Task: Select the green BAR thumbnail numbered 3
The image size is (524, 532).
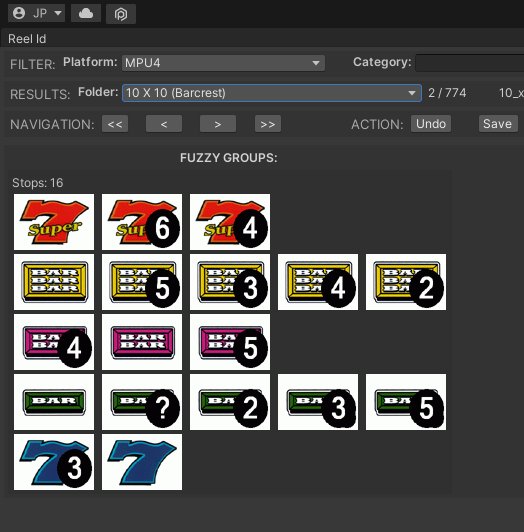Action: [318, 402]
